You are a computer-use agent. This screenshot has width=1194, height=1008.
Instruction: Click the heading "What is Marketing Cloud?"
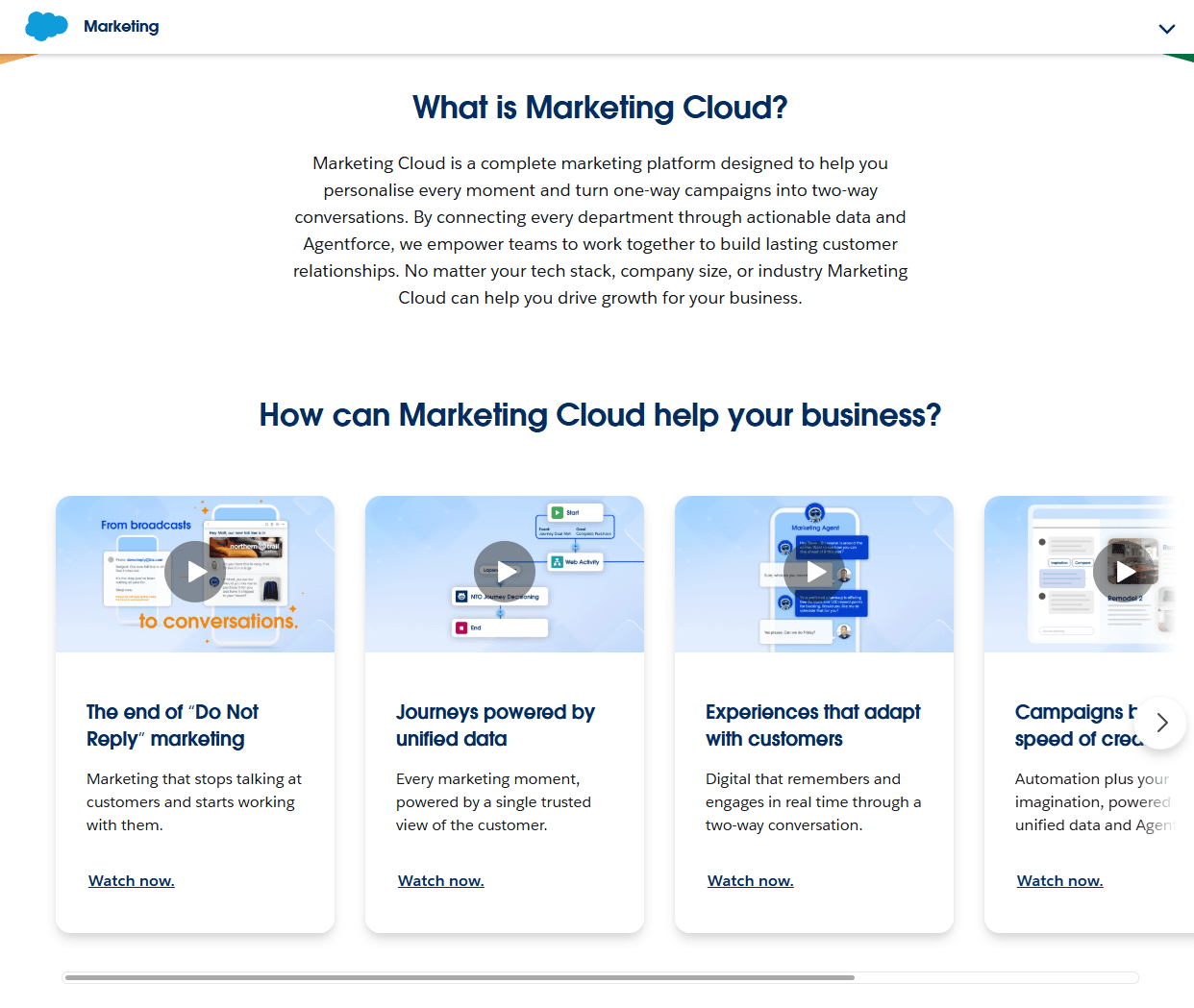(599, 107)
